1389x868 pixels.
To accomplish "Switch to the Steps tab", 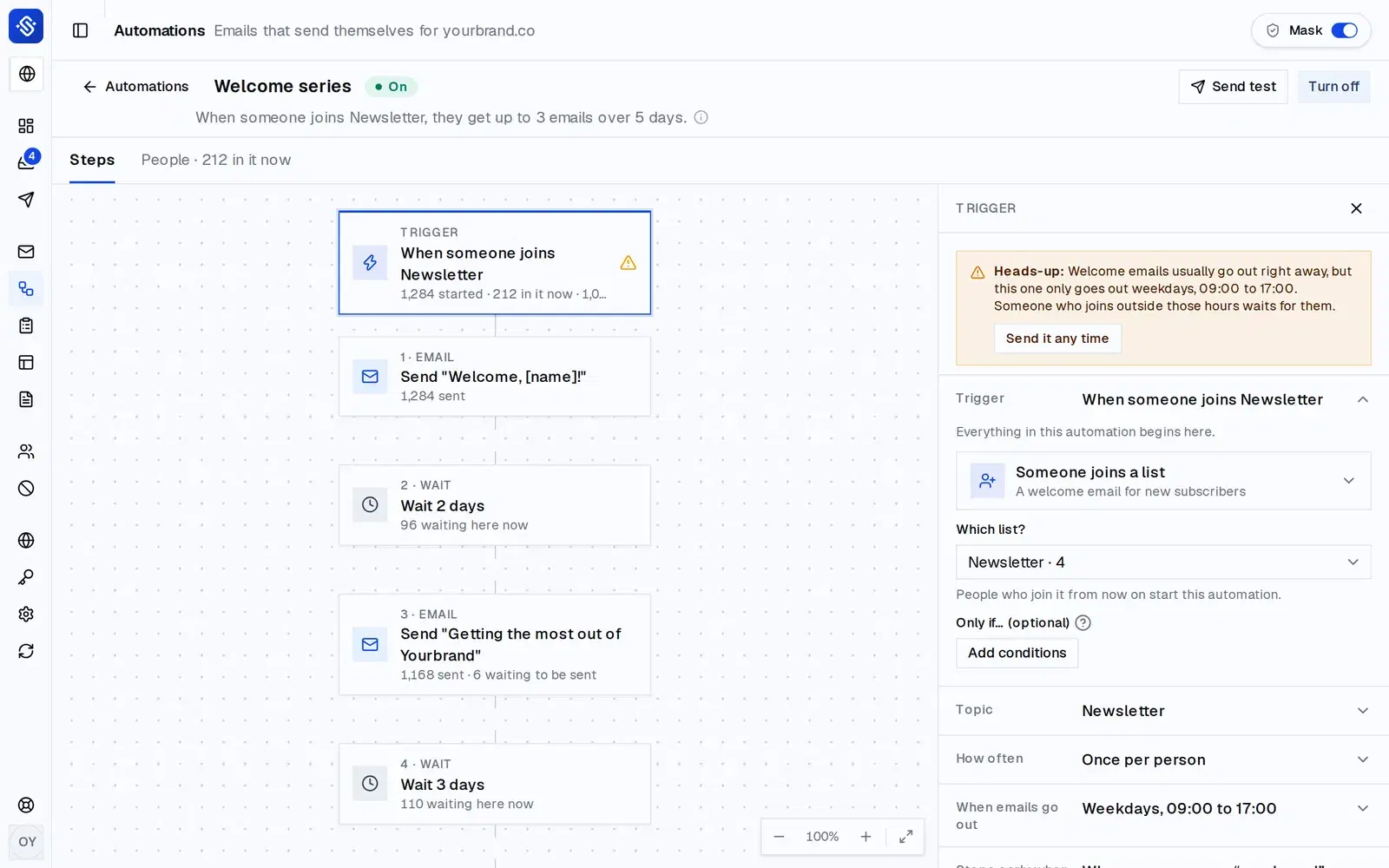I will click(x=92, y=160).
